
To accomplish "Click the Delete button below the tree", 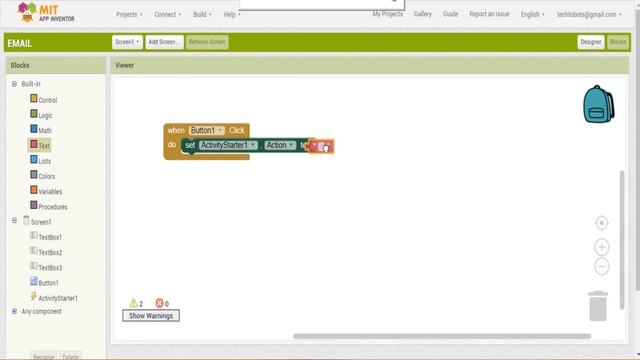I will pos(70,356).
